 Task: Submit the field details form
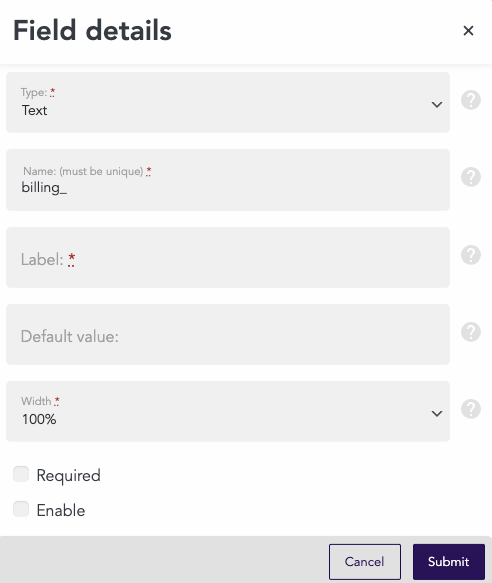pos(448,562)
